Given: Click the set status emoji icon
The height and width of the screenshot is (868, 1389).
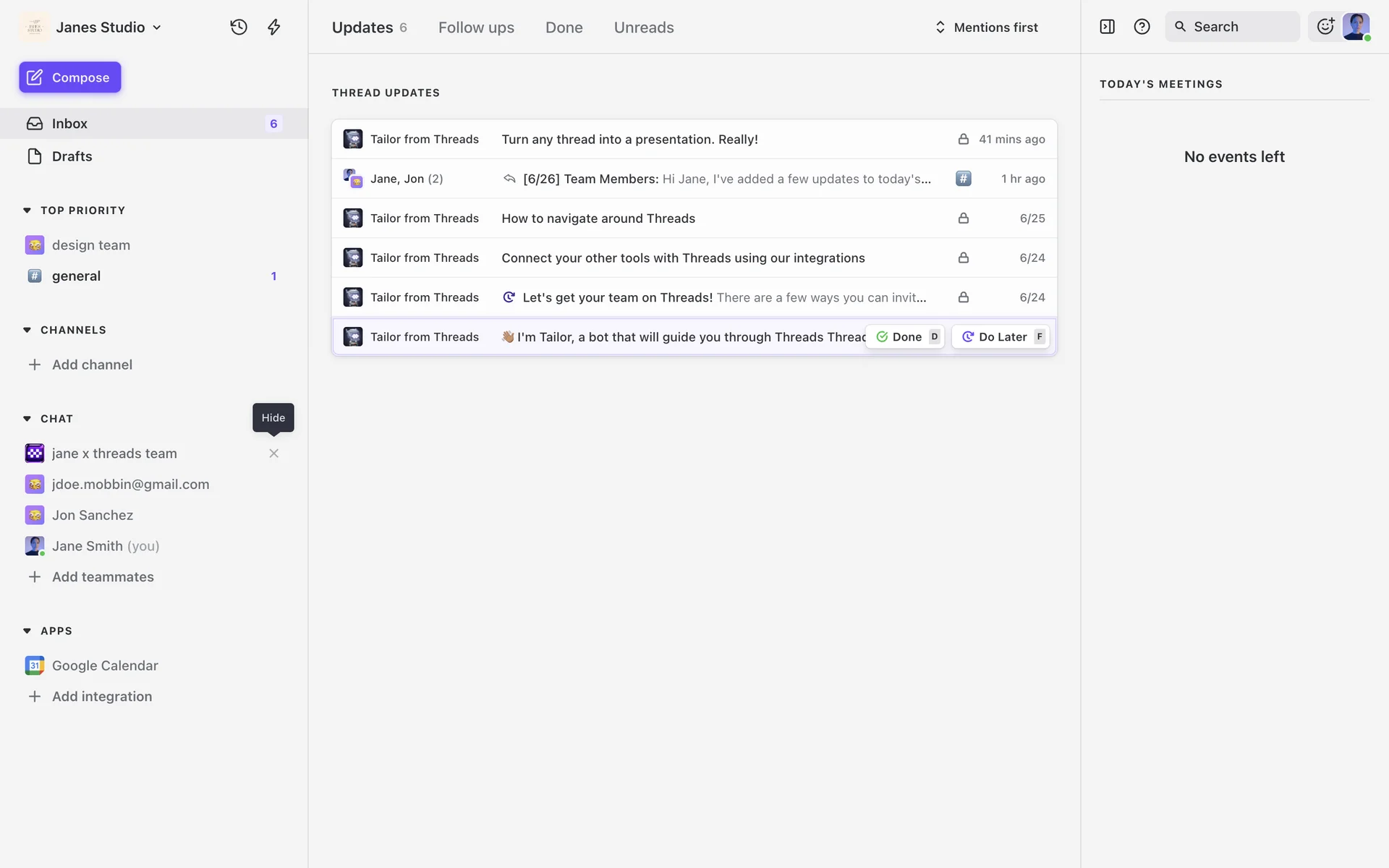Looking at the screenshot, I should (1325, 27).
